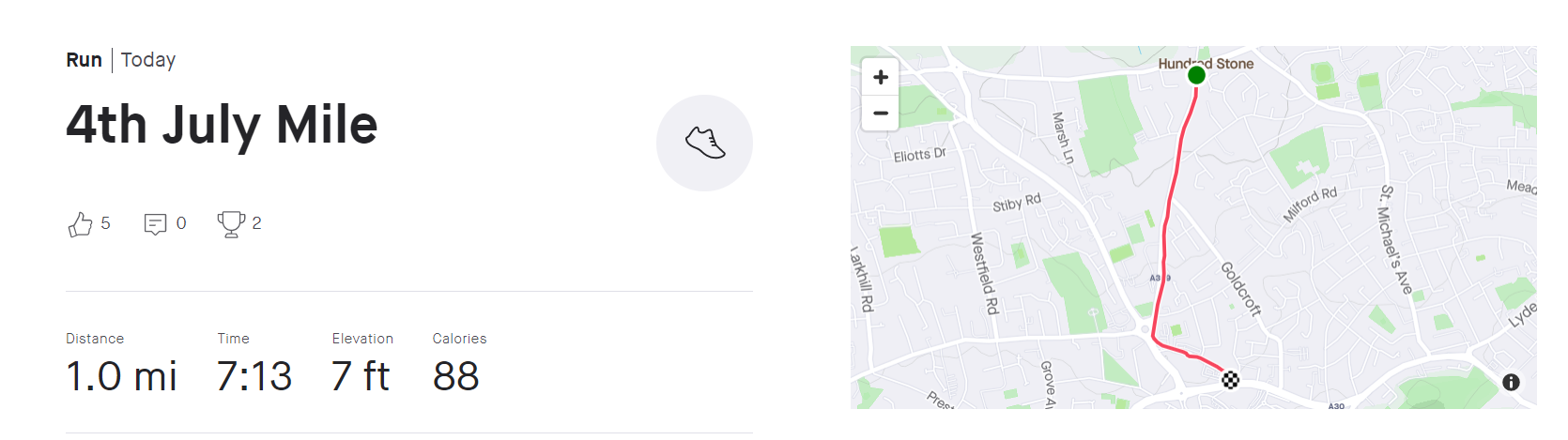Click the running shoe activity icon
The width and height of the screenshot is (1568, 440).
point(704,143)
